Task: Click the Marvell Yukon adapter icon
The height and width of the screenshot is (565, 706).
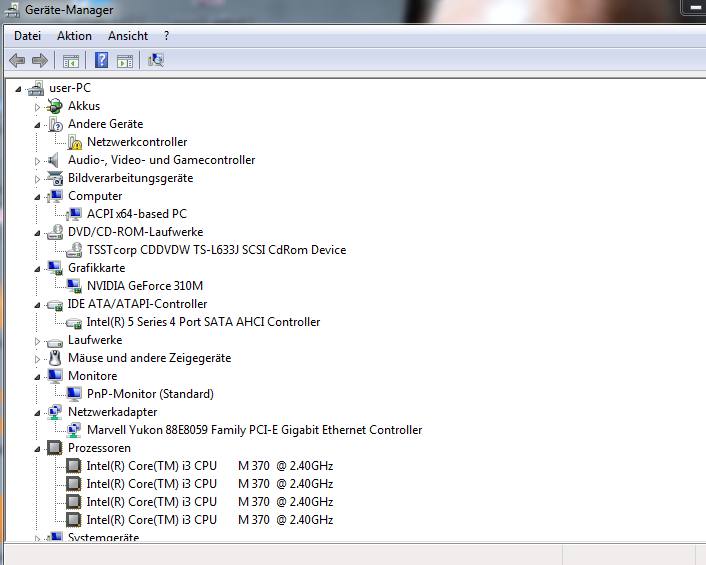Action: (74, 430)
